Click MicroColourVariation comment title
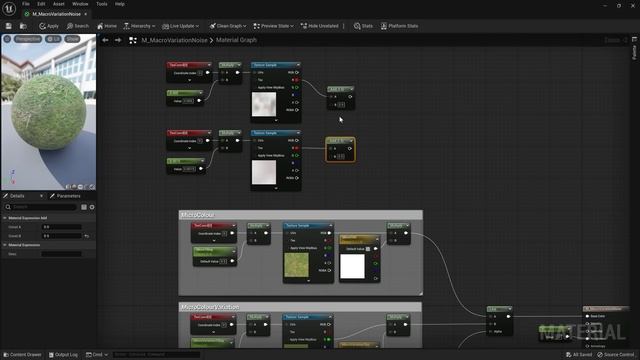This screenshot has height=360, width=640. [210, 307]
